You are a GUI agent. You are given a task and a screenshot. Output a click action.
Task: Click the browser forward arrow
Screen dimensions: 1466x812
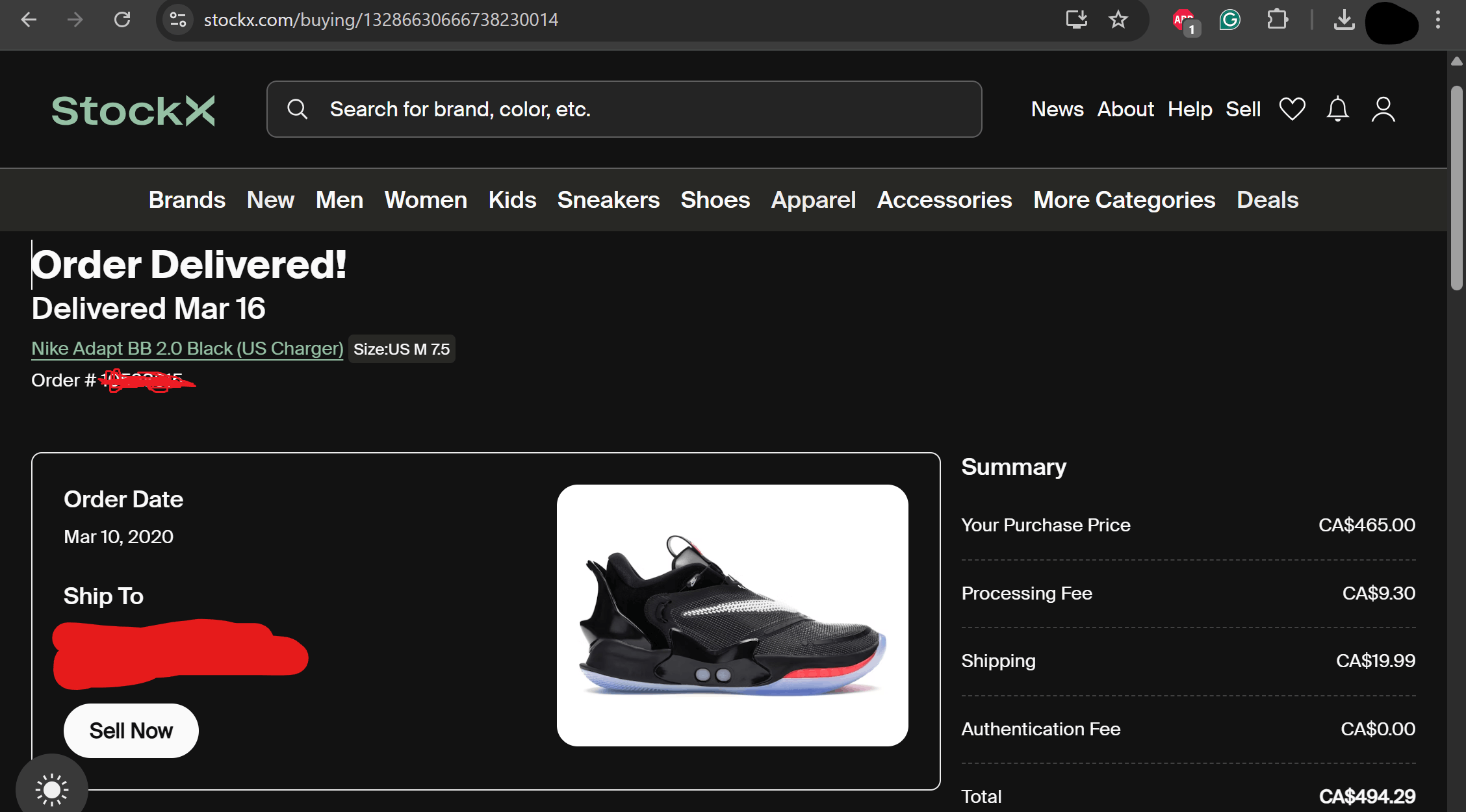click(75, 20)
